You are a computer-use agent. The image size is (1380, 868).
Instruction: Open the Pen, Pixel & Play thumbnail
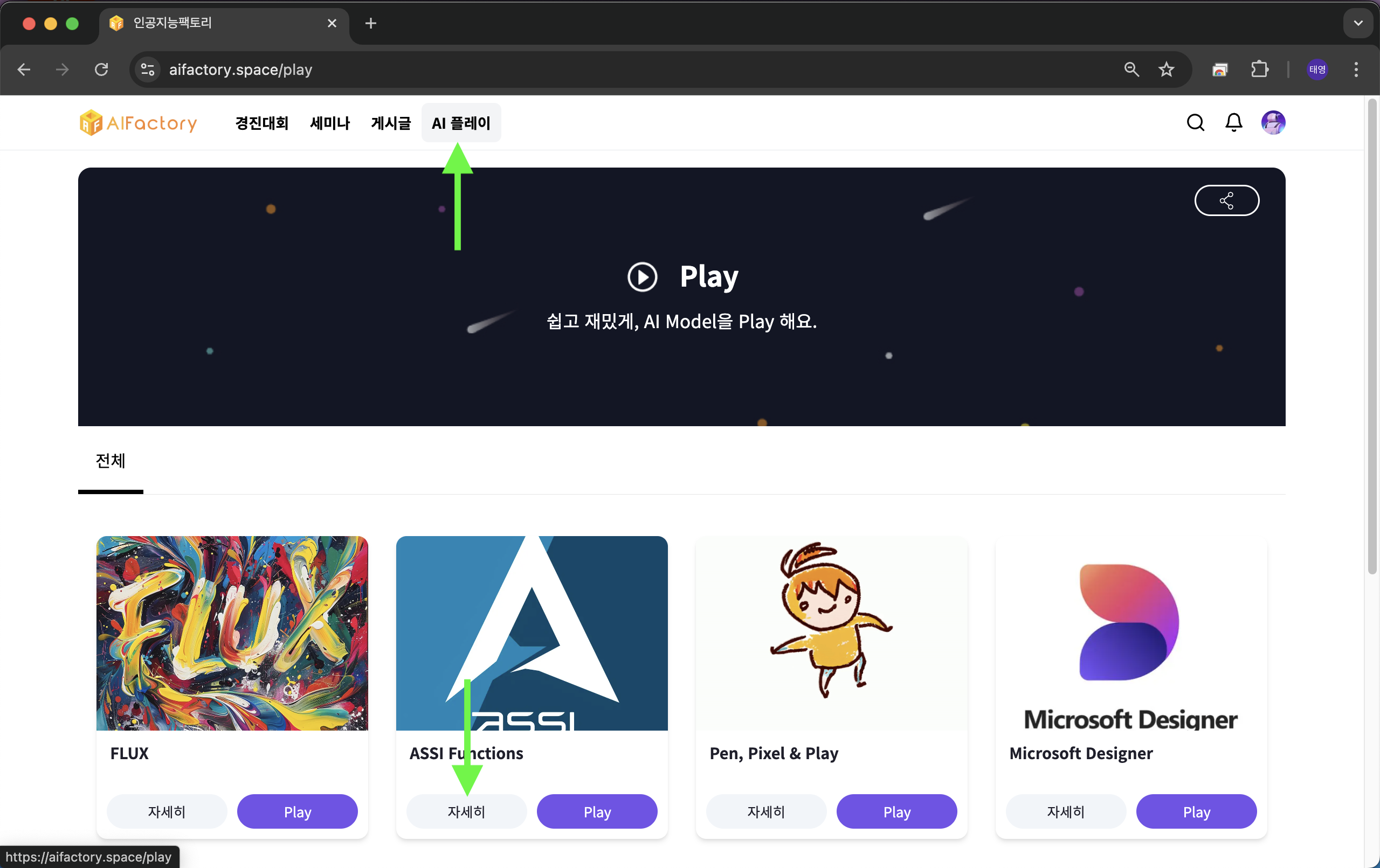tap(832, 634)
